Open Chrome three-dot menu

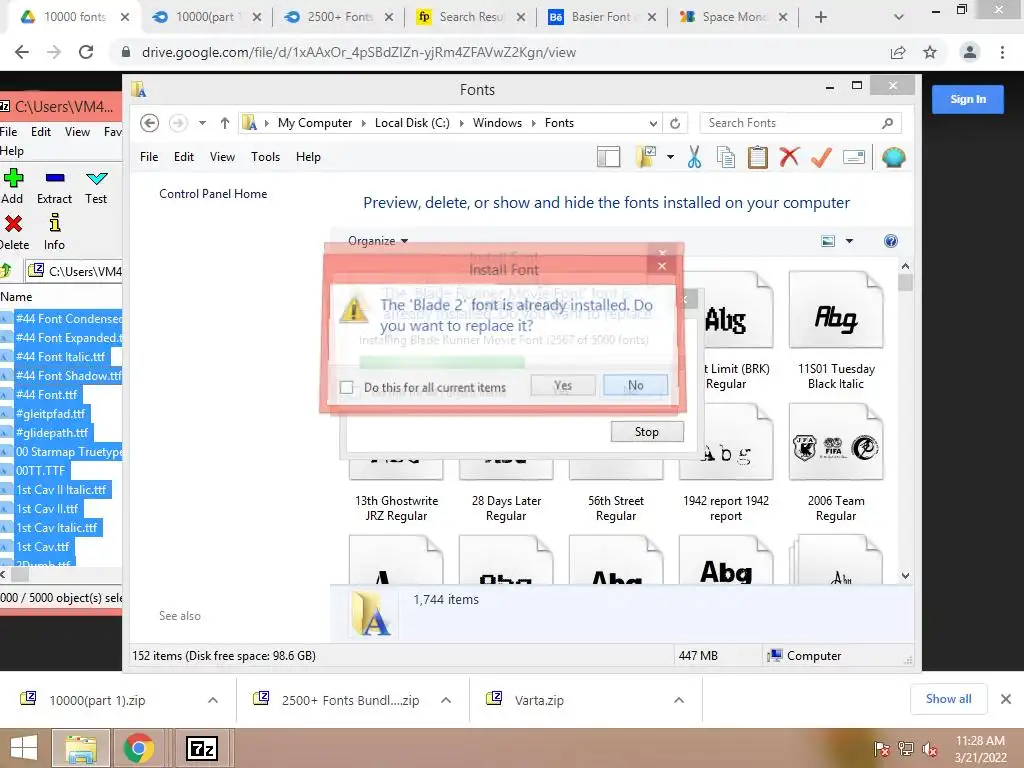coord(1002,52)
